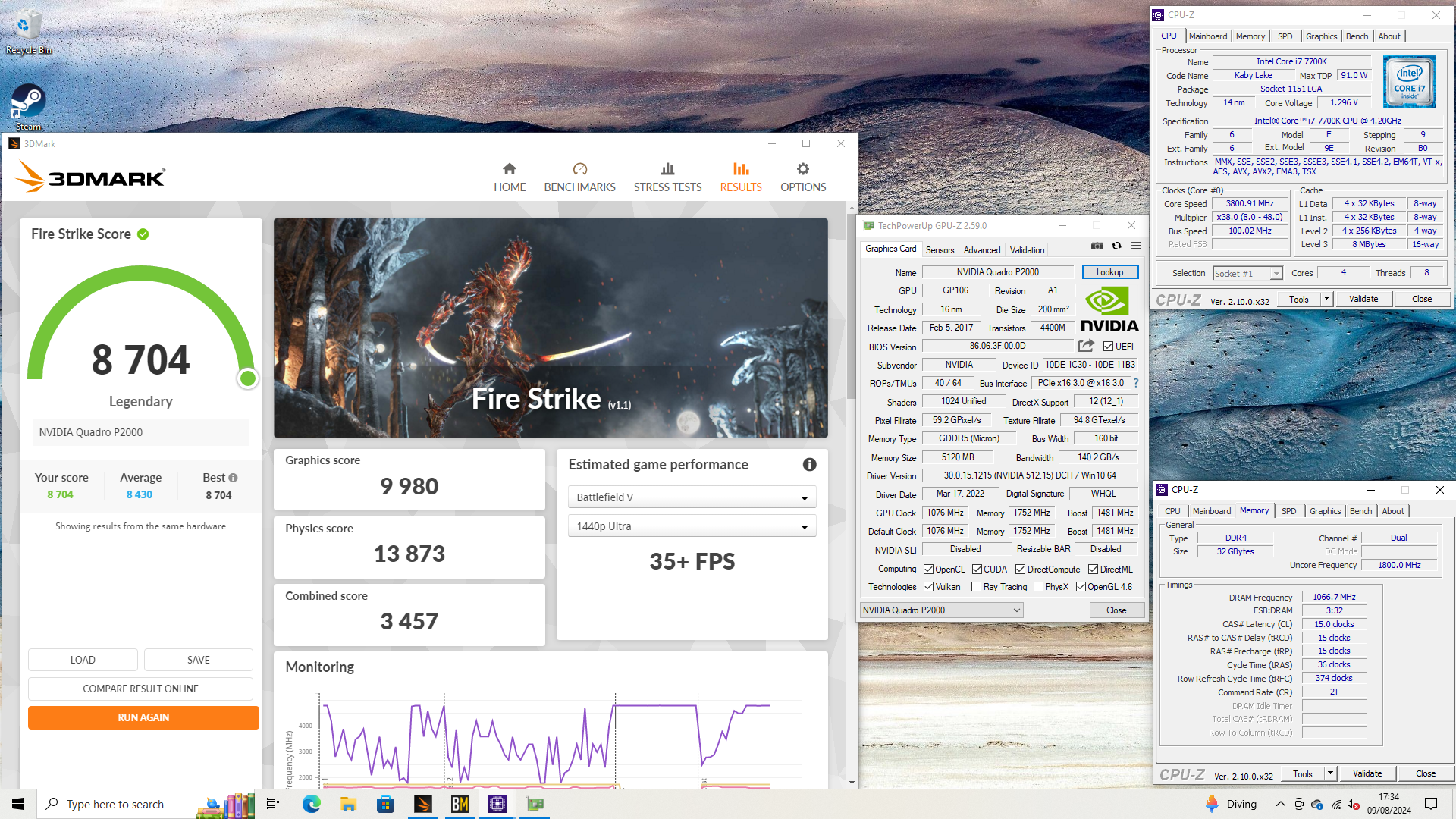The width and height of the screenshot is (1456, 819).
Task: Click the SAVE button in 3DMark
Action: point(199,660)
